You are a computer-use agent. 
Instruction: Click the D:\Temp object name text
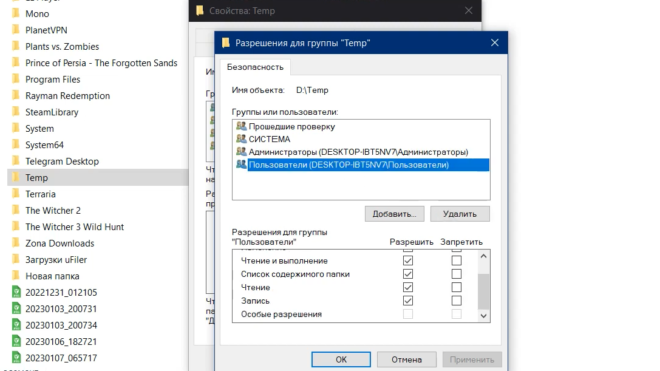point(312,90)
